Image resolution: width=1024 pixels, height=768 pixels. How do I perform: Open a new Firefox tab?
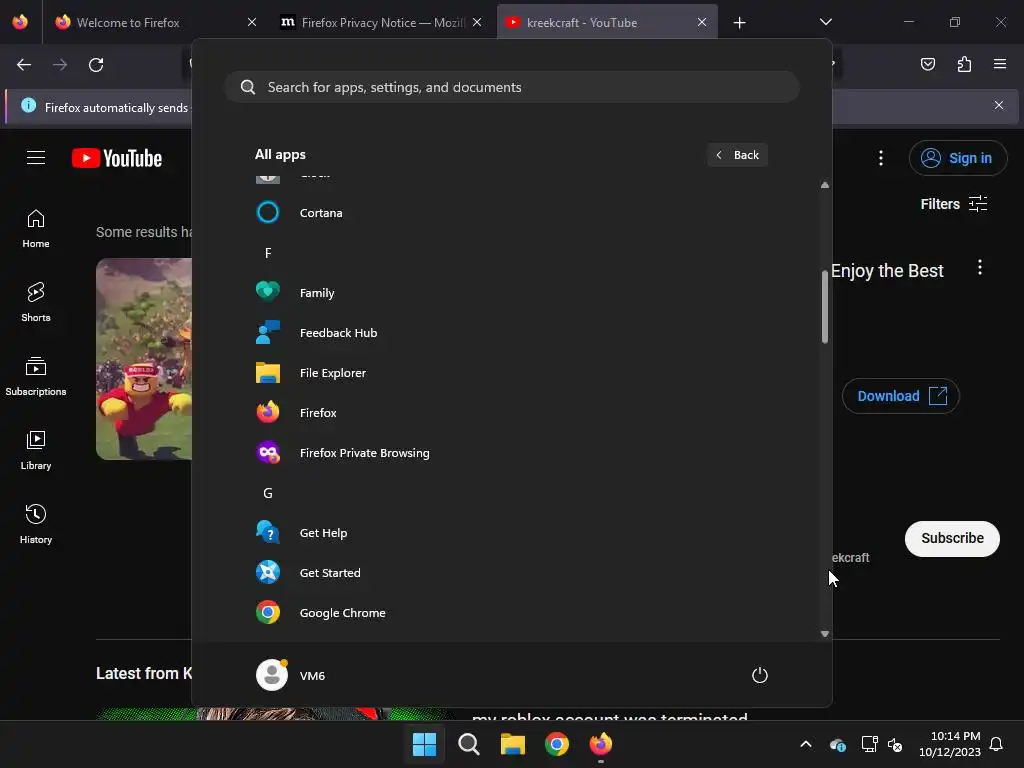click(739, 23)
